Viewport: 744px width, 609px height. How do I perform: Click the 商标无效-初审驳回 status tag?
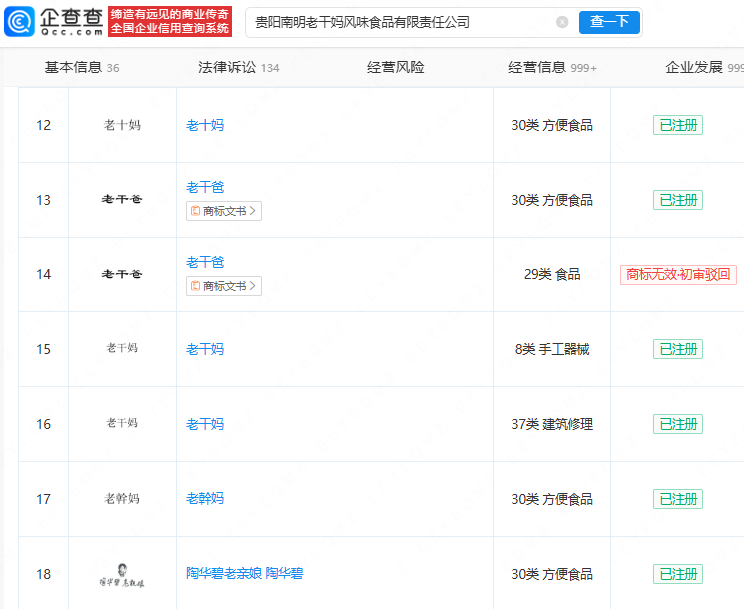click(x=678, y=274)
